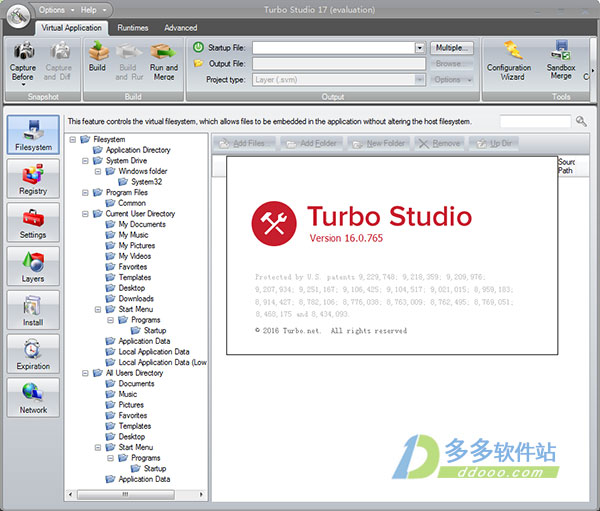The width and height of the screenshot is (600, 511).
Task: Collapse the Current User Directory node
Action: coord(85,214)
